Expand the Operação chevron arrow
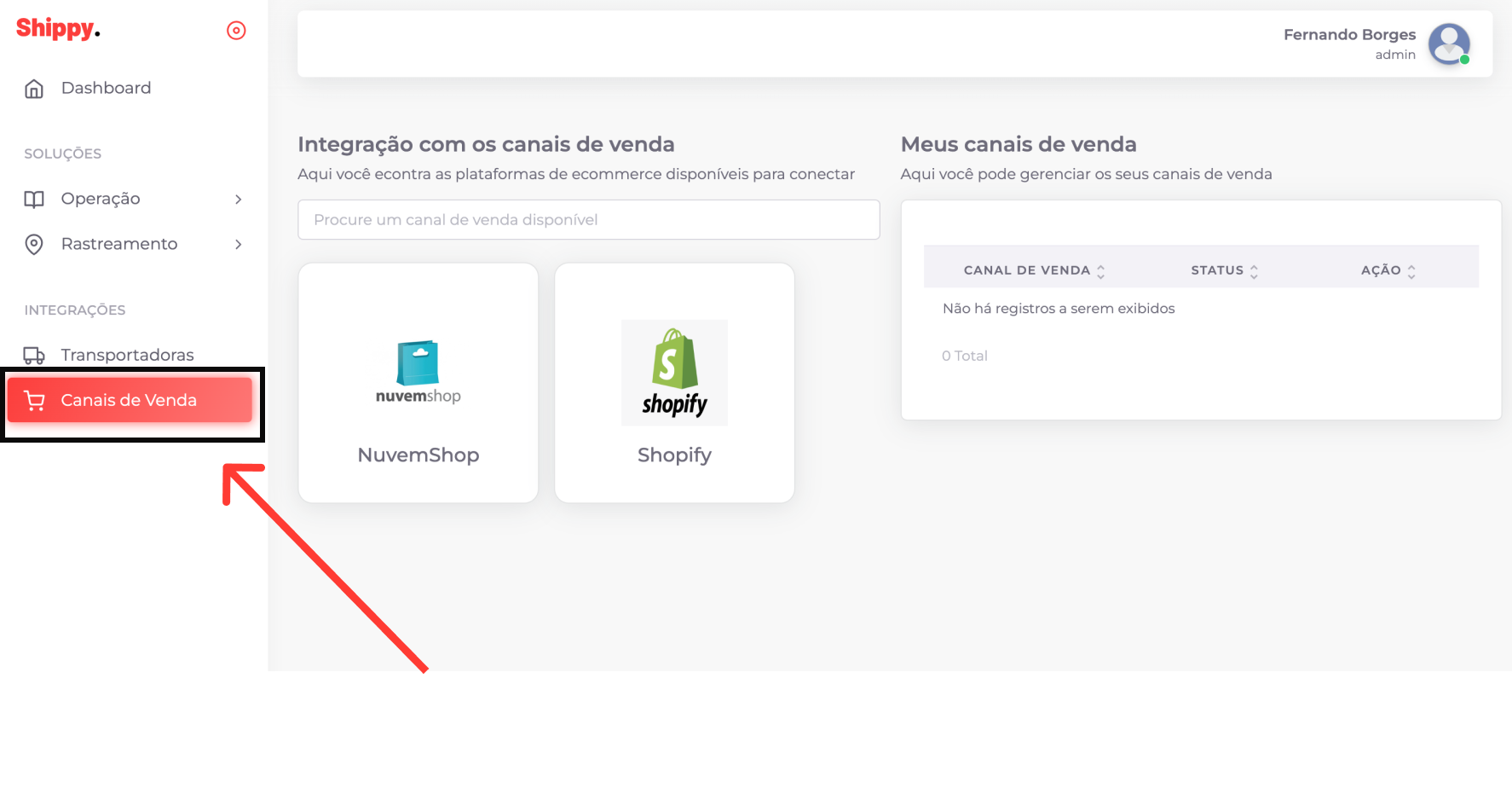 (238, 199)
